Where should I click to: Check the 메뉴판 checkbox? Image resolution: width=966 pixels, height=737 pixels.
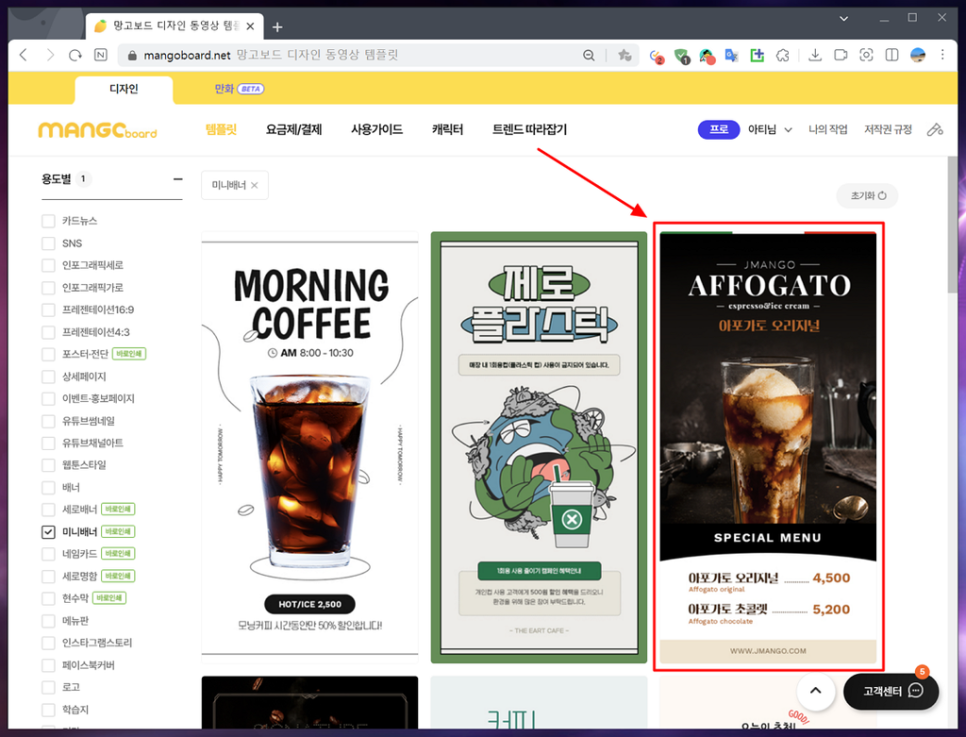(x=48, y=621)
